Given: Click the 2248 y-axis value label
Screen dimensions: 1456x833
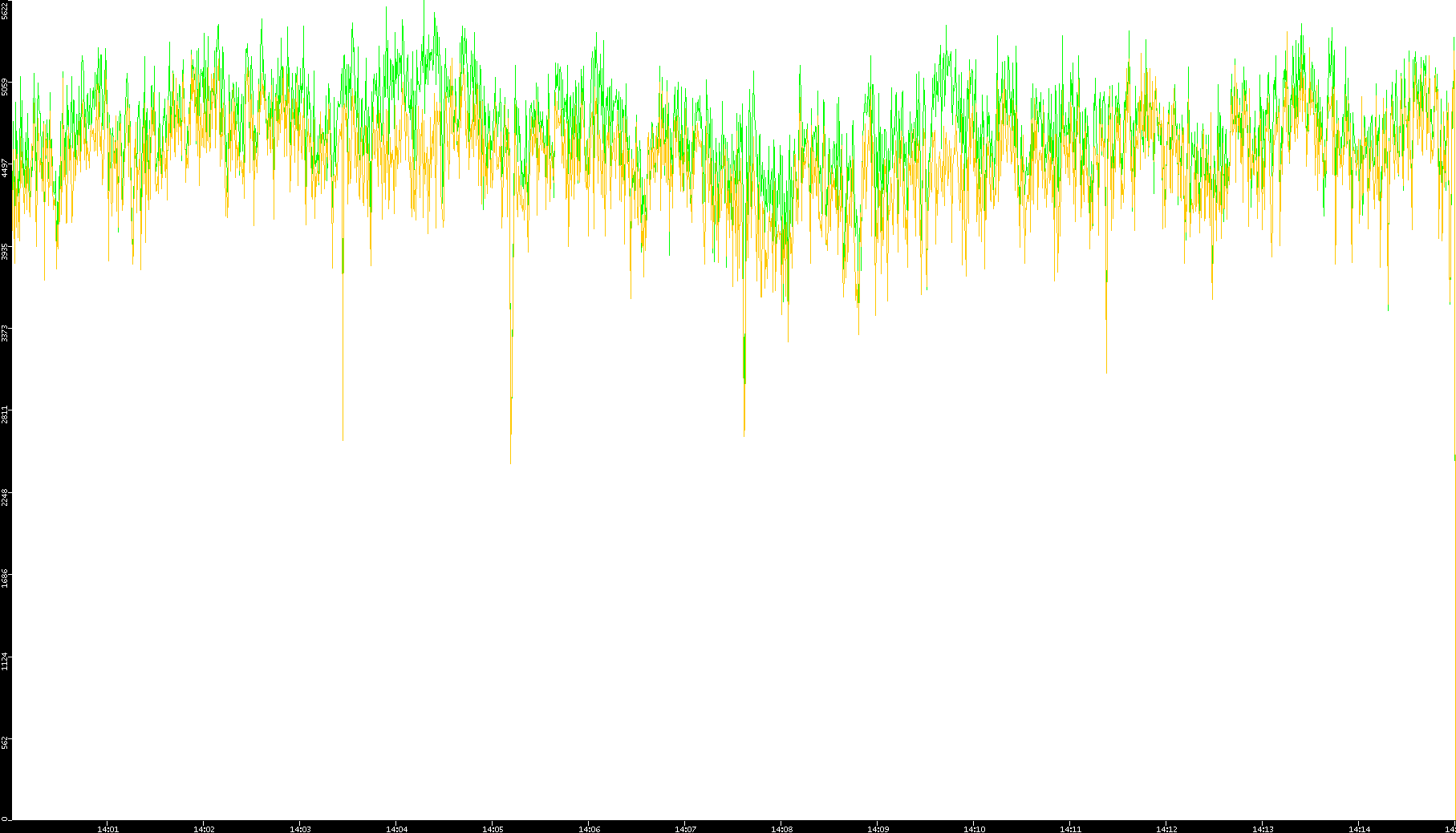Looking at the screenshot, I should click(6, 497).
